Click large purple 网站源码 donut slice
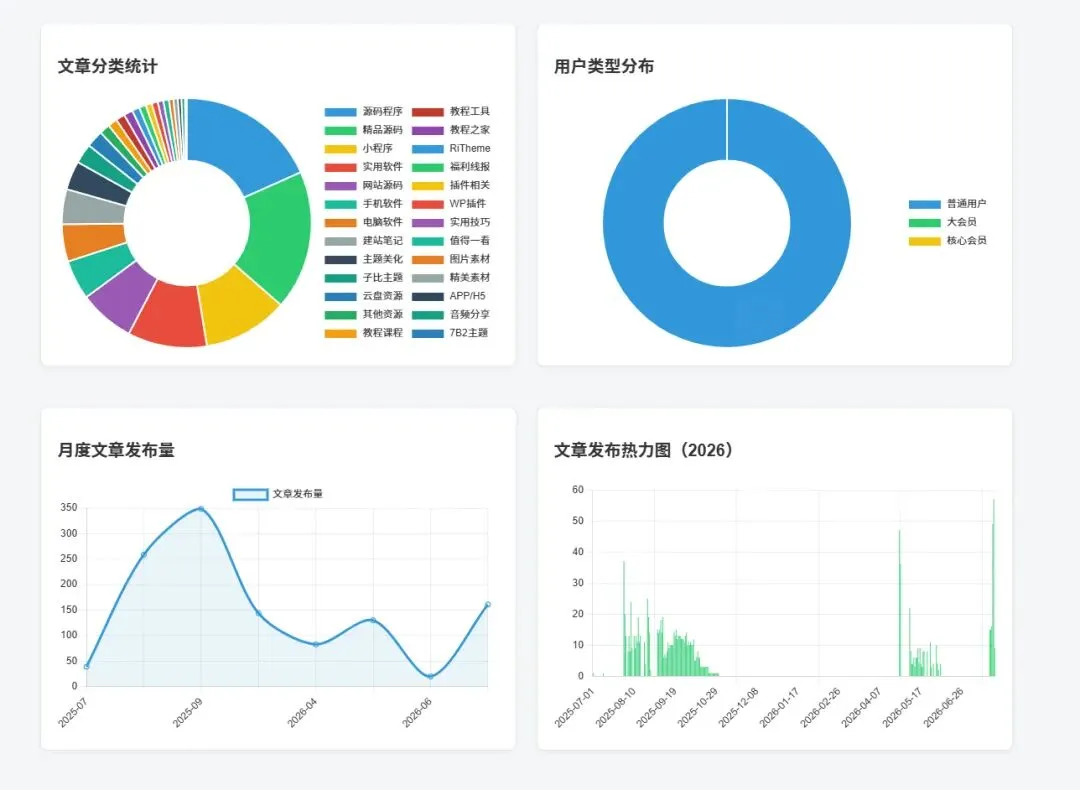Viewport: 1080px width, 790px height. (123, 296)
